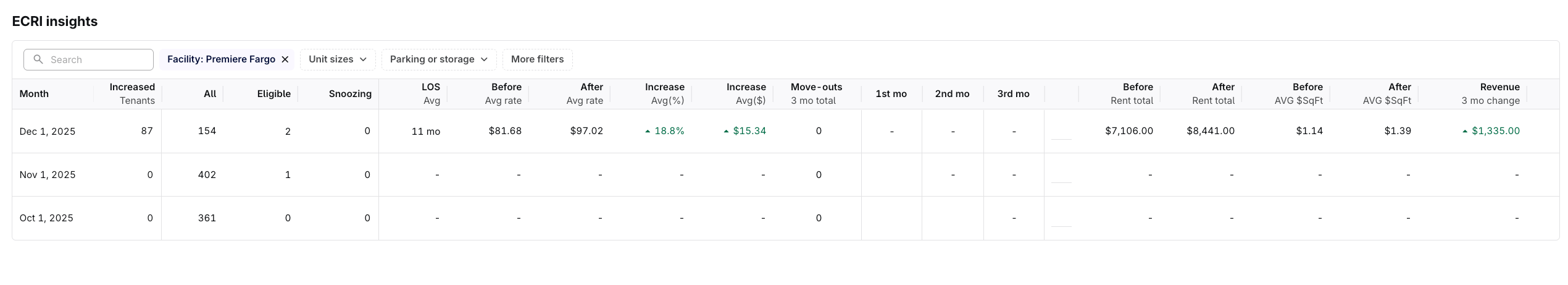Viewport: 1568px width, 285px height.
Task: Click the Facility: Premiere Fargo filter chip
Action: click(220, 59)
